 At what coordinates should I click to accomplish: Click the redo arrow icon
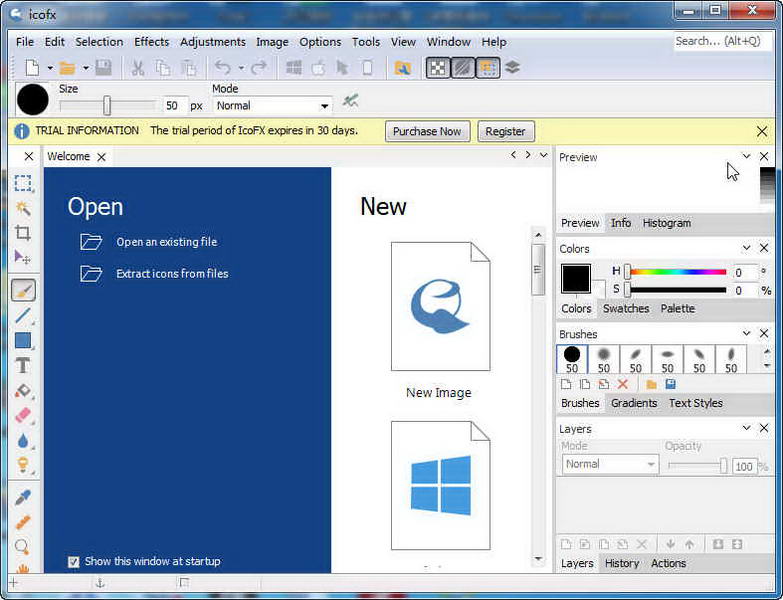259,68
